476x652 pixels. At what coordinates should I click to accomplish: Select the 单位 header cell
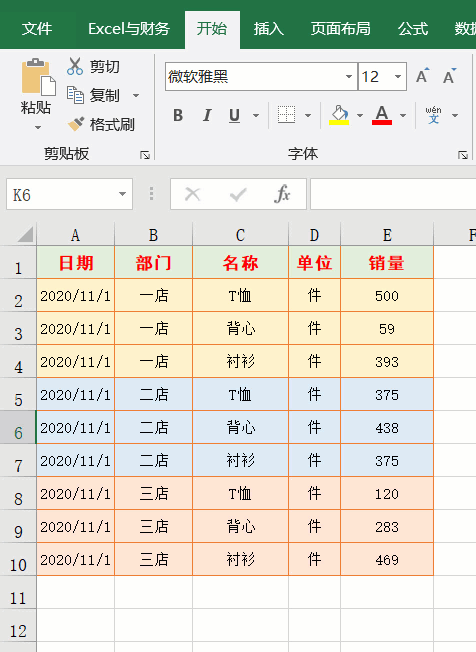pyautogui.click(x=314, y=262)
